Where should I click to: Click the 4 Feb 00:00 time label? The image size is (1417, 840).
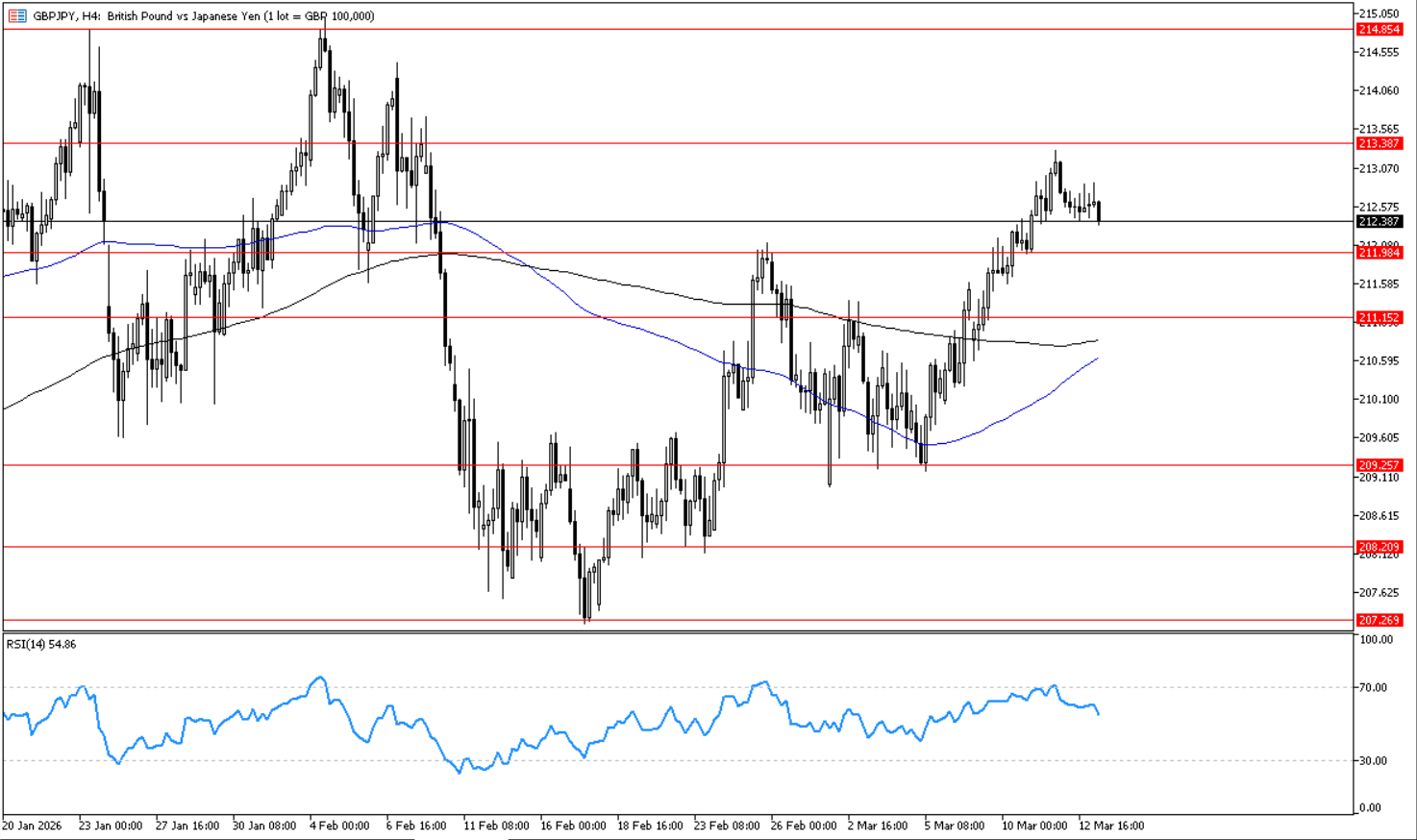click(x=339, y=825)
